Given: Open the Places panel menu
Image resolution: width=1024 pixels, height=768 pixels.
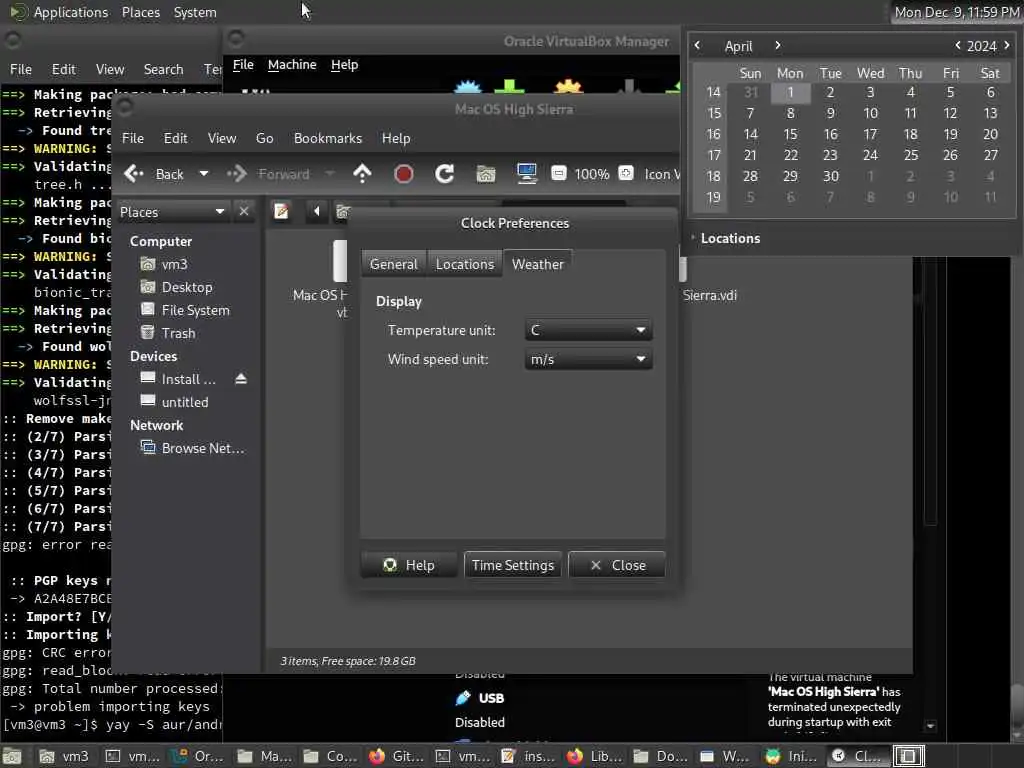Looking at the screenshot, I should click(x=140, y=12).
